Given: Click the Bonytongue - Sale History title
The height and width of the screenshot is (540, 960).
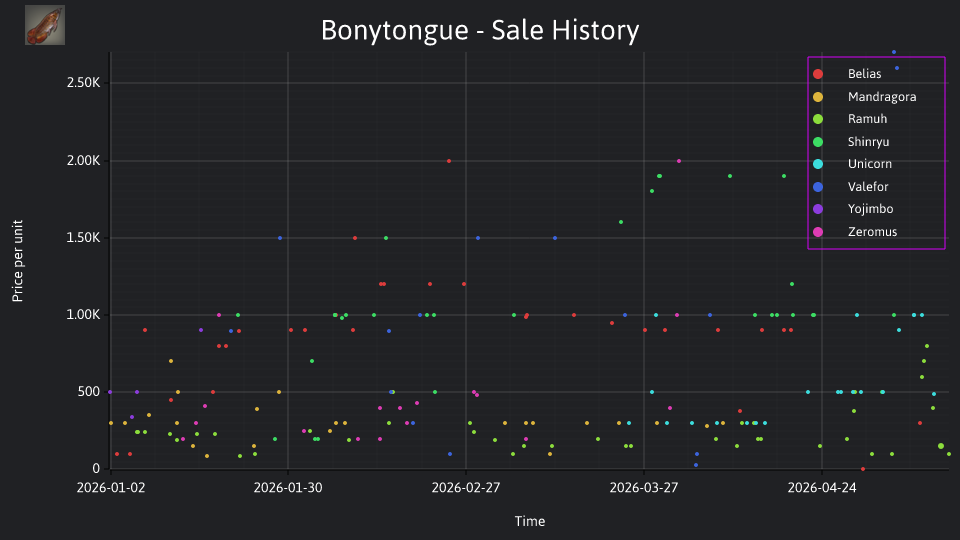Looking at the screenshot, I should click(480, 30).
